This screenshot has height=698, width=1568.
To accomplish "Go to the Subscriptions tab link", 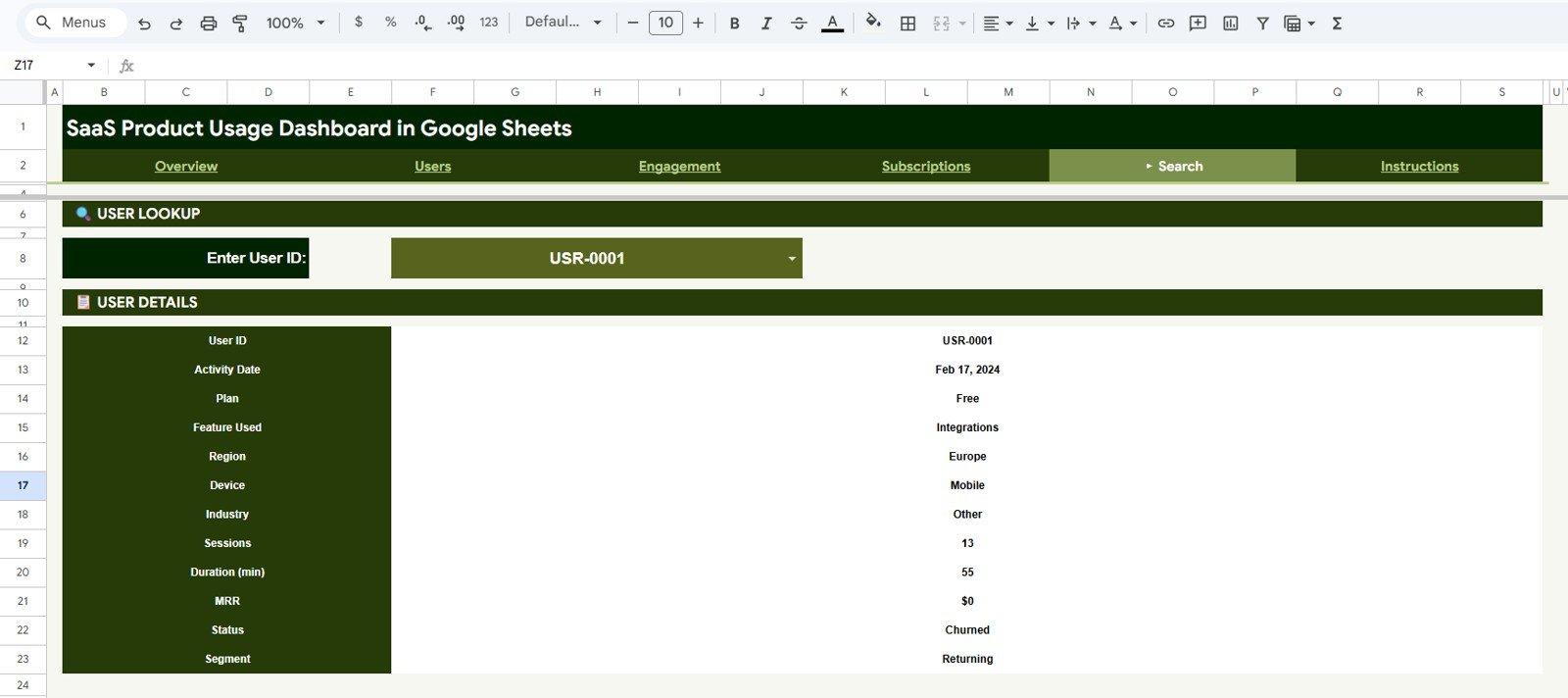I will tap(926, 167).
